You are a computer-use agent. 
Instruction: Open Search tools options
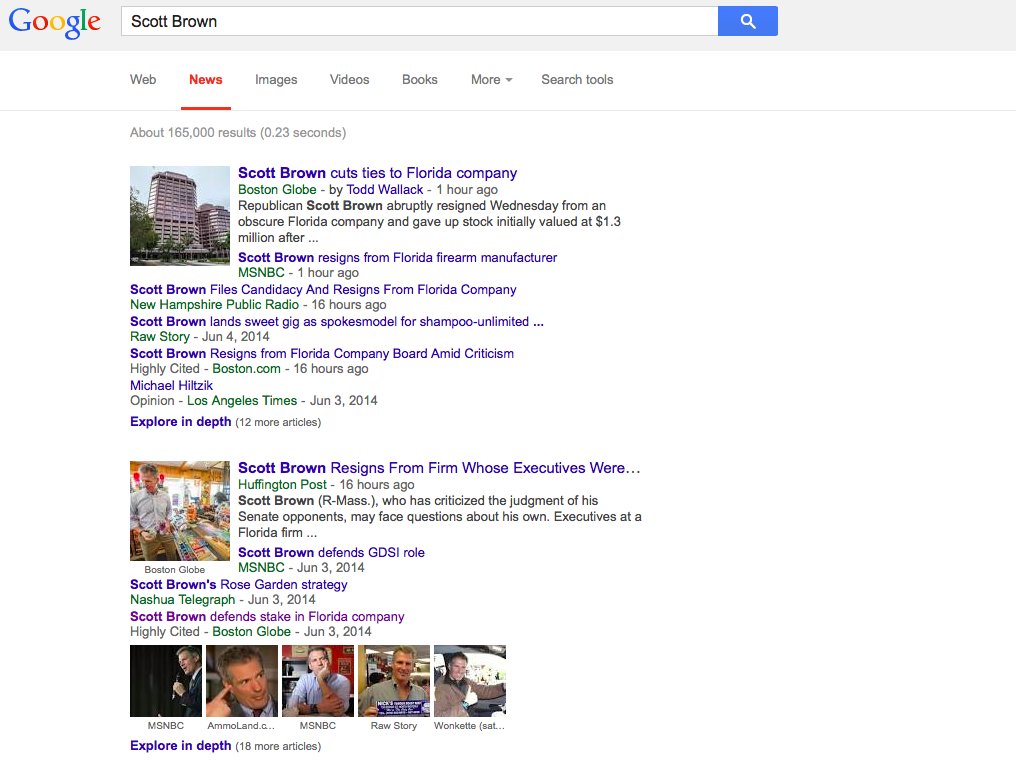(577, 80)
